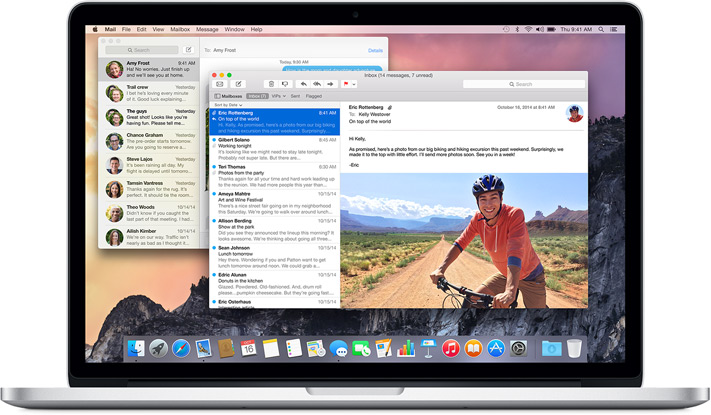The width and height of the screenshot is (711, 415).
Task: Select the Sent tab in favorites bar
Action: [294, 96]
